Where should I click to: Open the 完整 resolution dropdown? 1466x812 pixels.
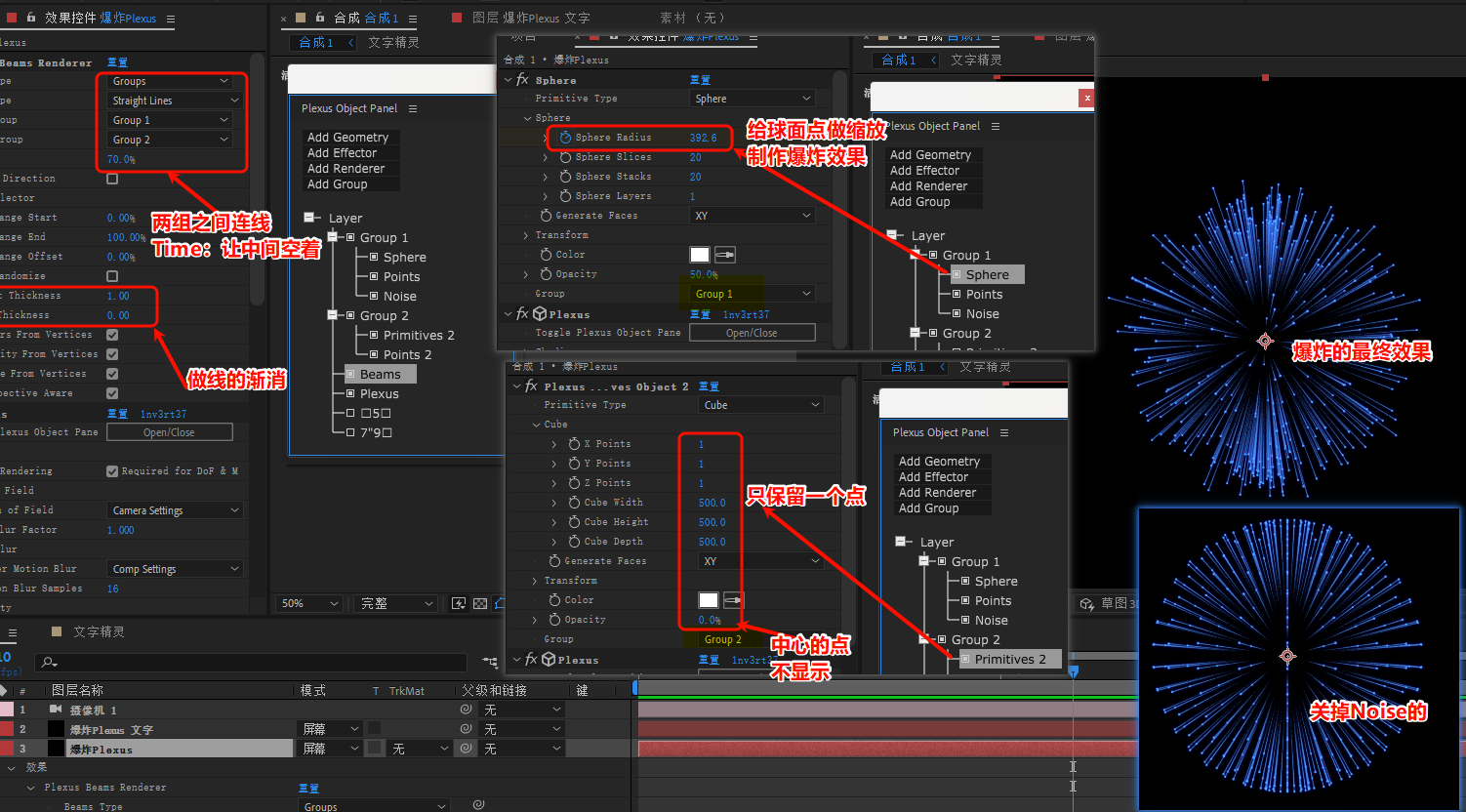(395, 604)
